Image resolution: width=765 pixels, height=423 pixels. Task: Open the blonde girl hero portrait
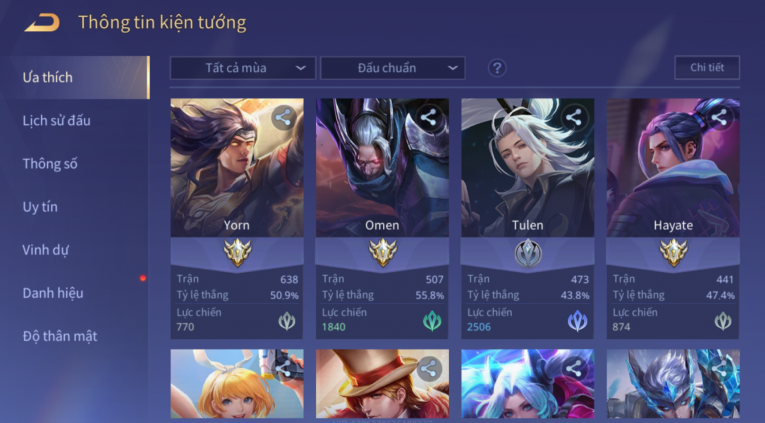(x=237, y=383)
